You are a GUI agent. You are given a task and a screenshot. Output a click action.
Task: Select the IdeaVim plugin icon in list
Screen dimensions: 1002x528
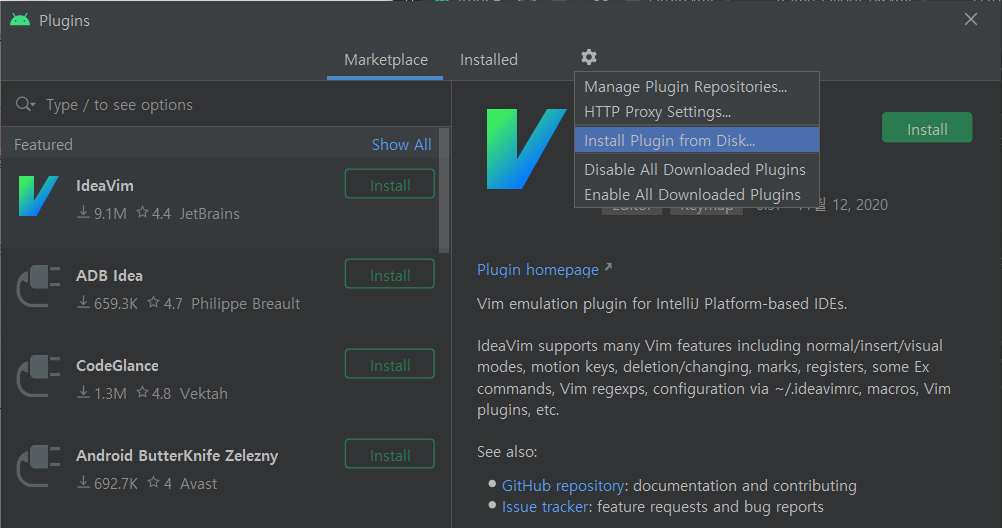(x=38, y=196)
